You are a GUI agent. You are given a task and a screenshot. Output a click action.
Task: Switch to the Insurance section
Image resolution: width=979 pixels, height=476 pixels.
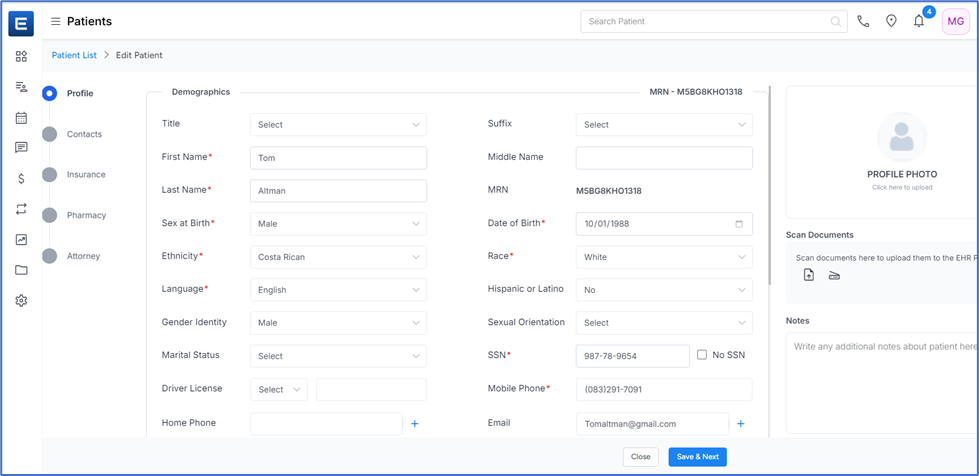point(86,175)
